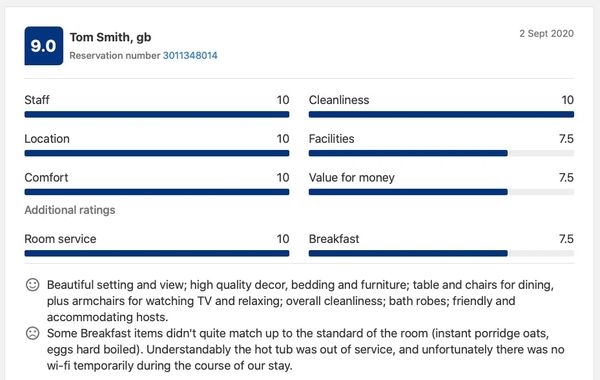Click the blue 9.0 score badge
Viewport: 600px width, 380px height.
pyautogui.click(x=44, y=46)
